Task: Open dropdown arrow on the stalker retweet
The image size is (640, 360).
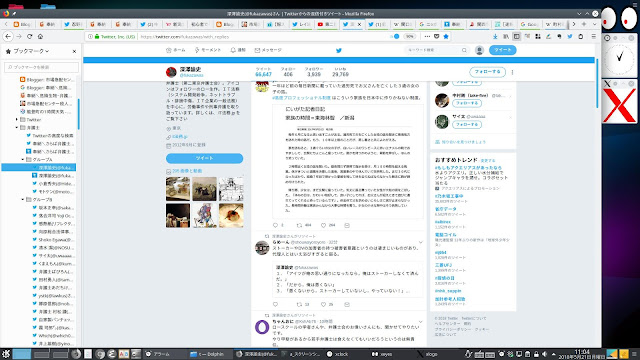Action: point(421,242)
